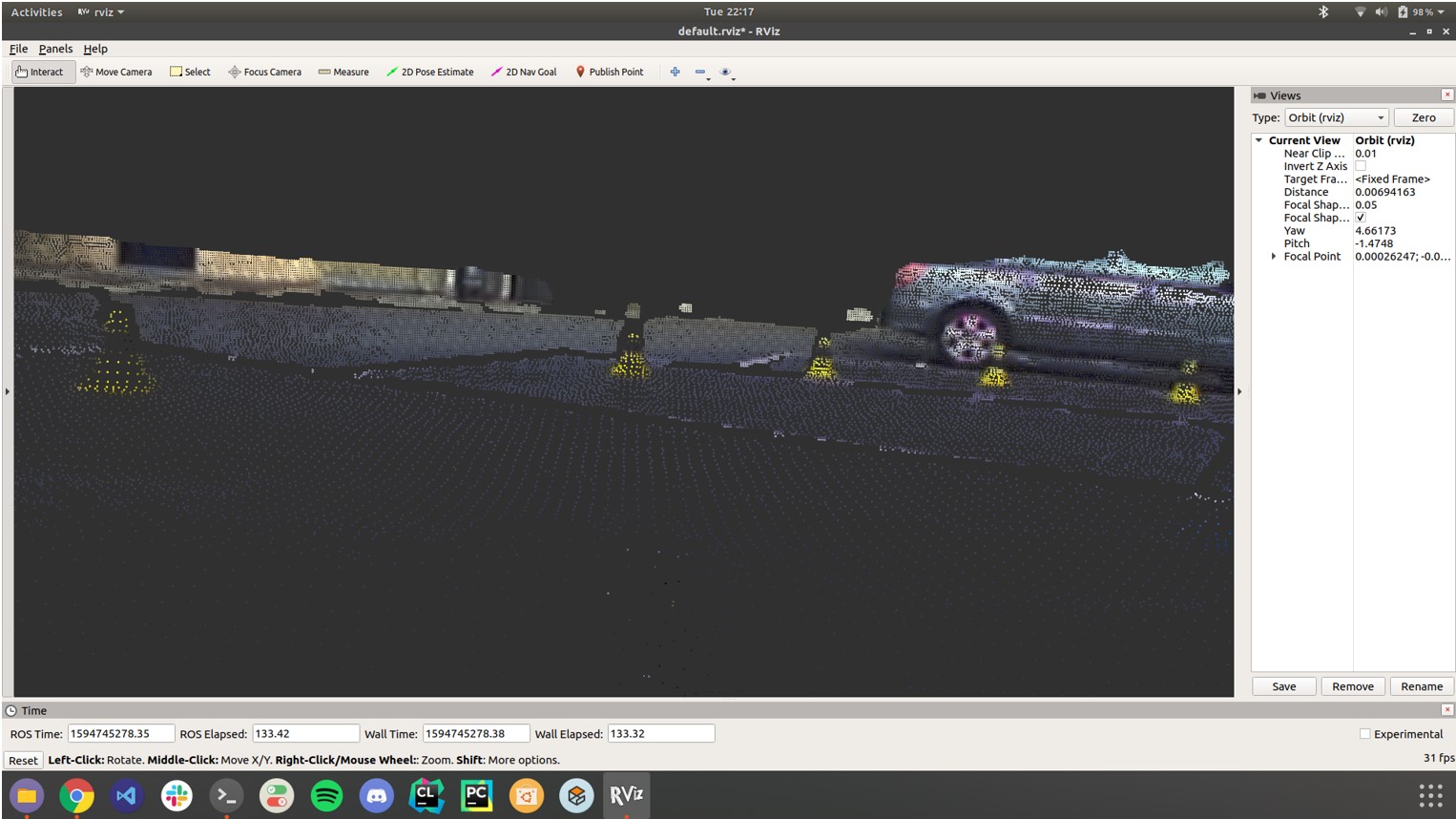Close the Time panel
This screenshot has height=819, width=1456.
[1447, 710]
